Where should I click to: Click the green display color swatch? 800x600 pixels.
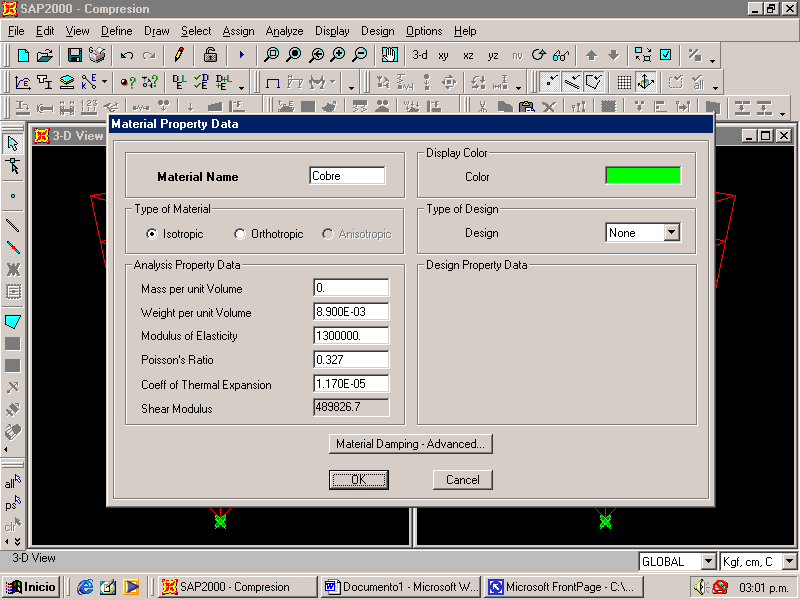click(x=643, y=176)
